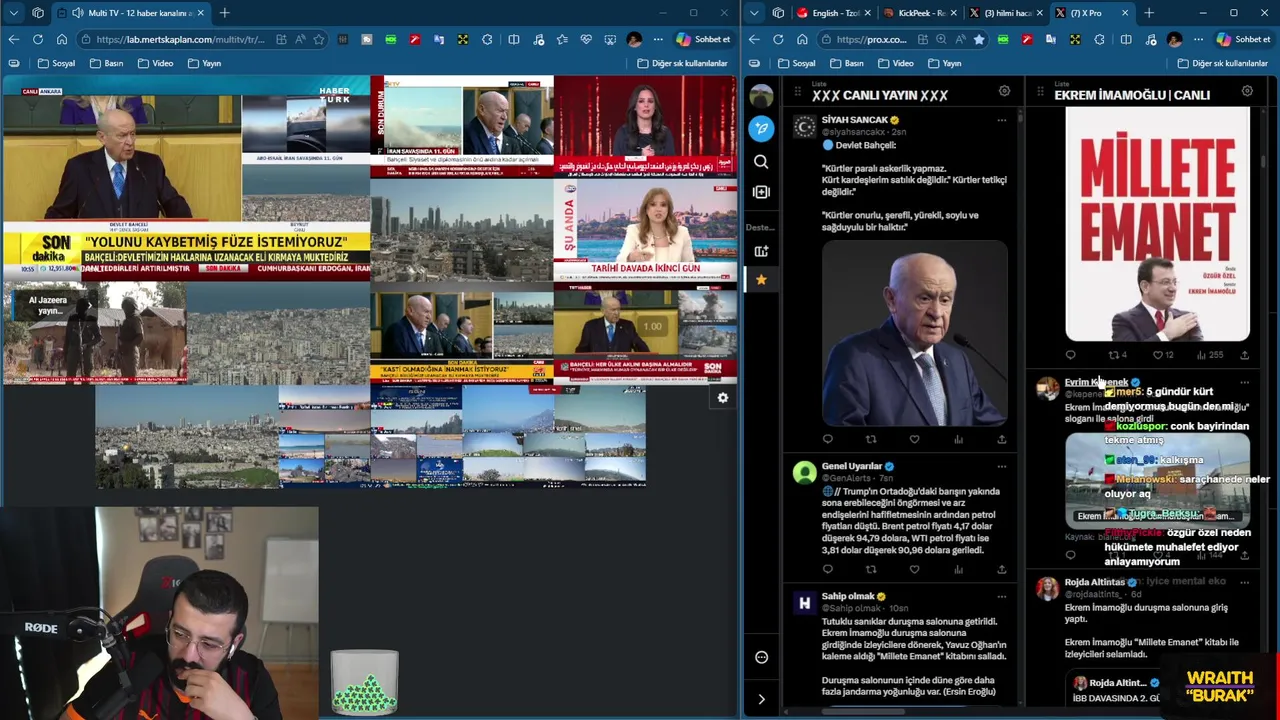Viewport: 1280px width, 720px height.
Task: Open more options on Sahip olmak post
Action: point(1001,596)
